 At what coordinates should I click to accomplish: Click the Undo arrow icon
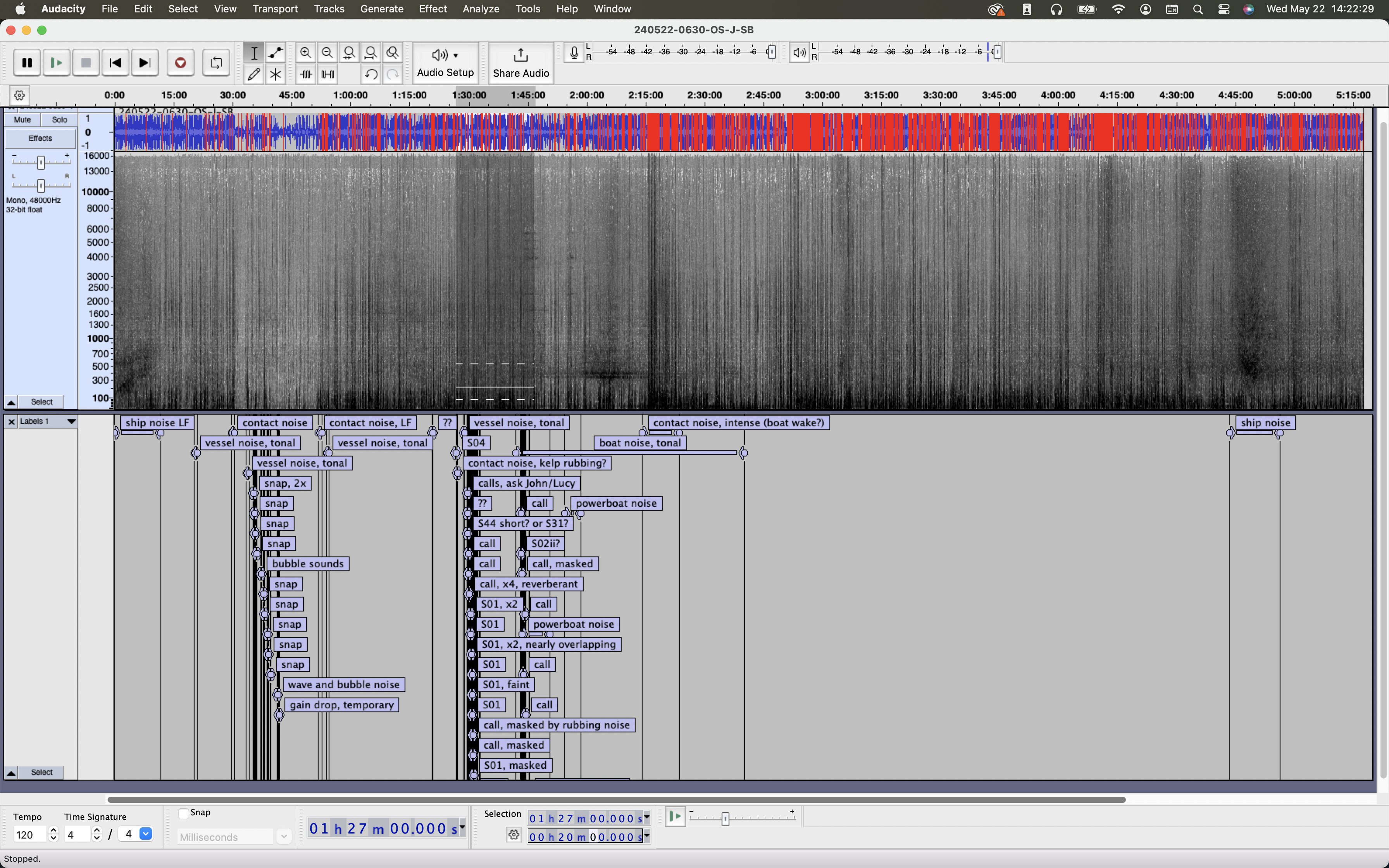(x=371, y=74)
